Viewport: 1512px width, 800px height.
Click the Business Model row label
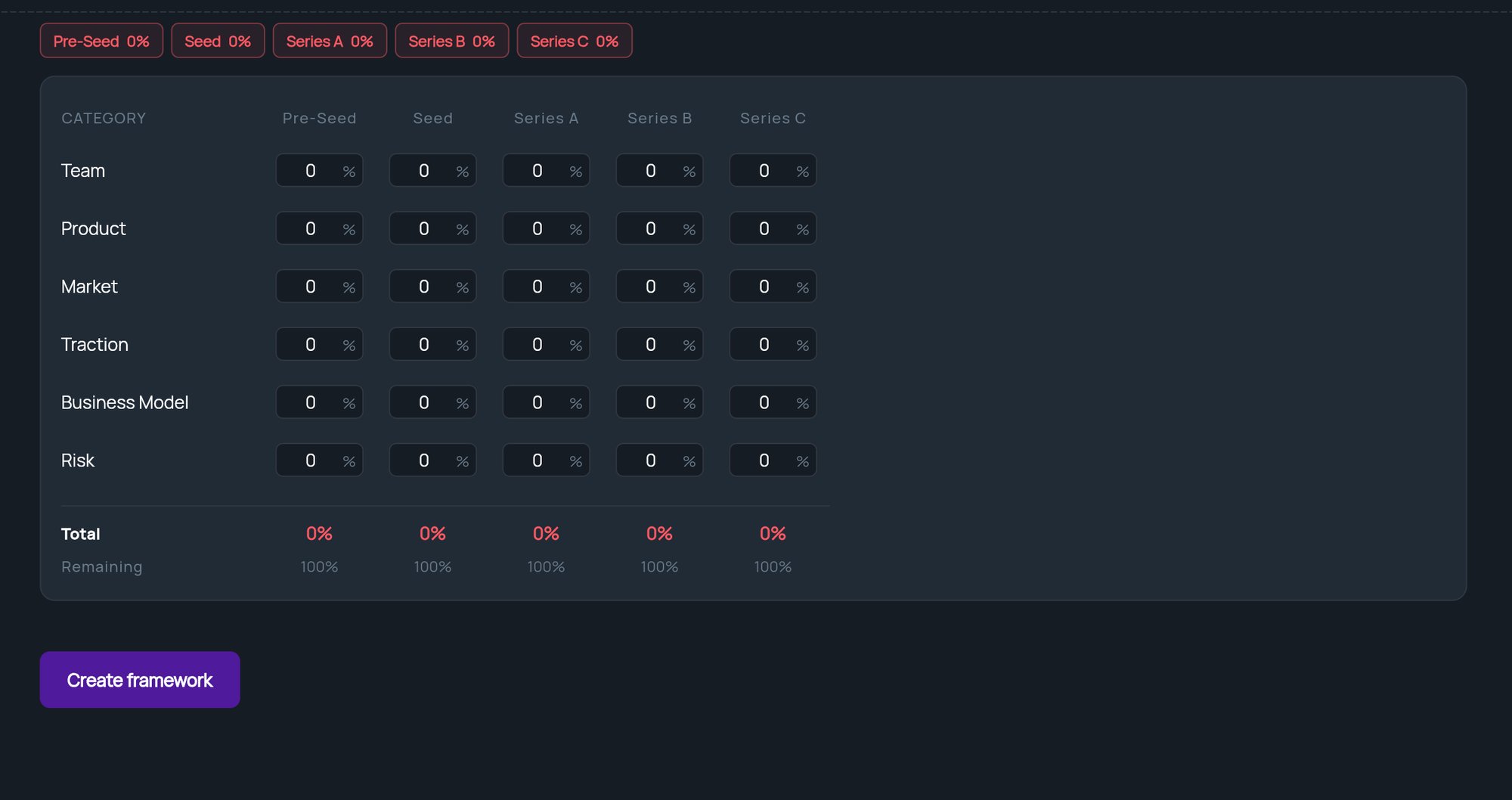click(x=125, y=402)
